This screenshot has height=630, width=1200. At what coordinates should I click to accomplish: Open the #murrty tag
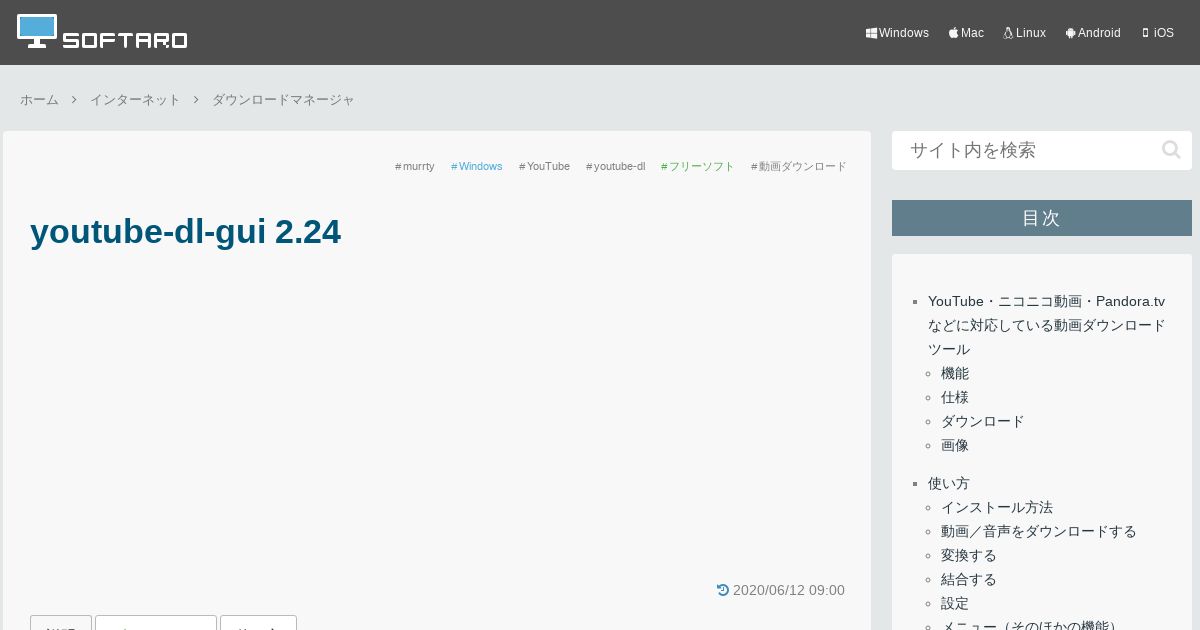point(415,166)
